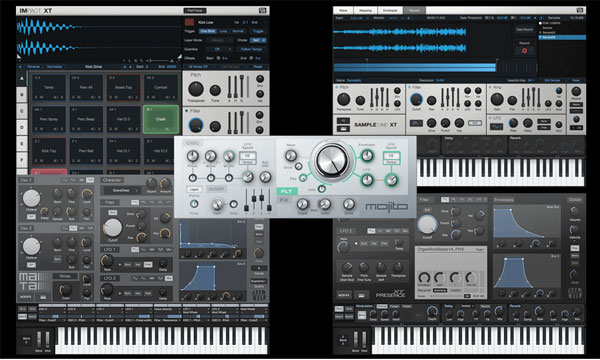This screenshot has height=360, width=600.
Task: Toggle the LFO section enable in Sample One XT
Action: coord(490,118)
